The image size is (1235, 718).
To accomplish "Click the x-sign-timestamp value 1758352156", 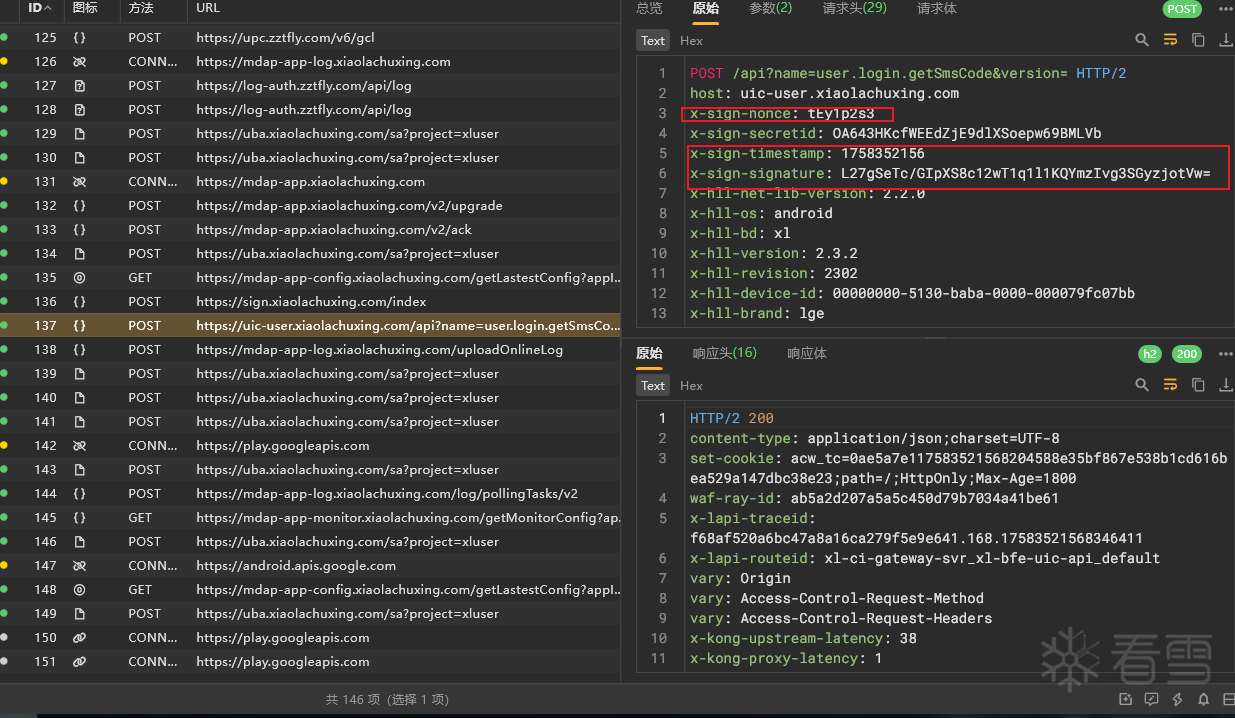I will tap(882, 153).
